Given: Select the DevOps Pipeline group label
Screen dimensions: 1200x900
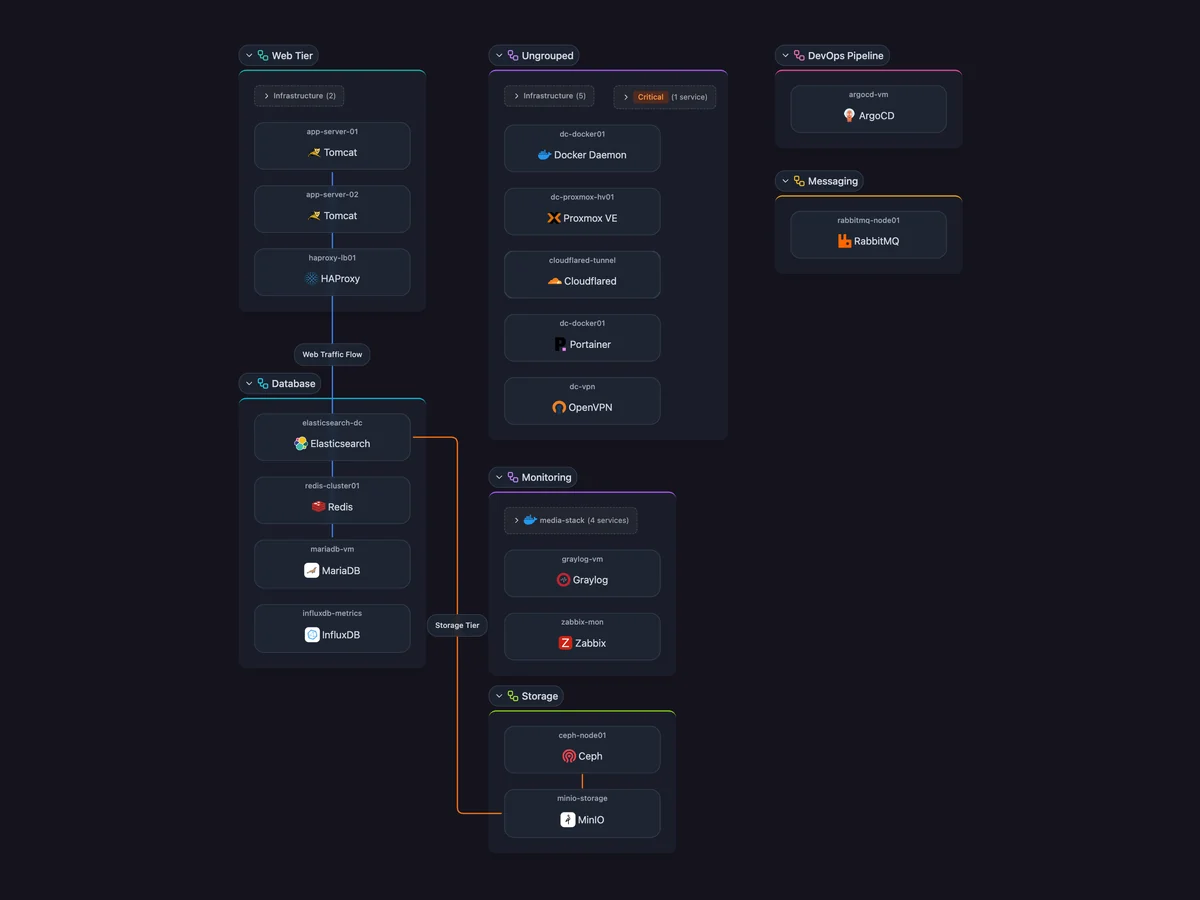Looking at the screenshot, I should 846,56.
